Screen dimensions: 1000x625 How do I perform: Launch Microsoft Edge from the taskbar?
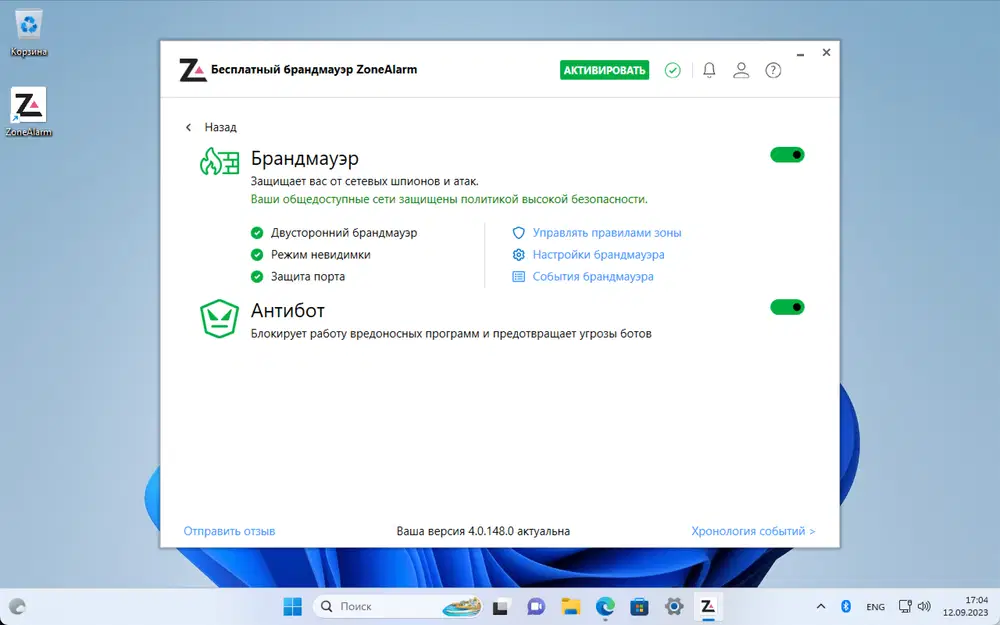point(605,606)
